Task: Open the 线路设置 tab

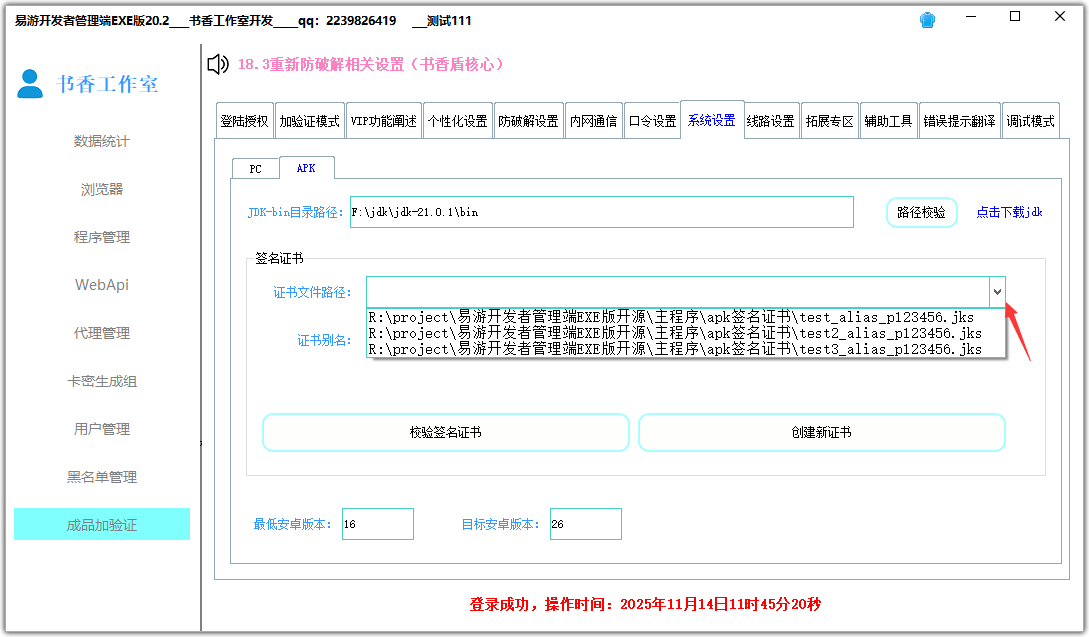Action: click(x=769, y=119)
